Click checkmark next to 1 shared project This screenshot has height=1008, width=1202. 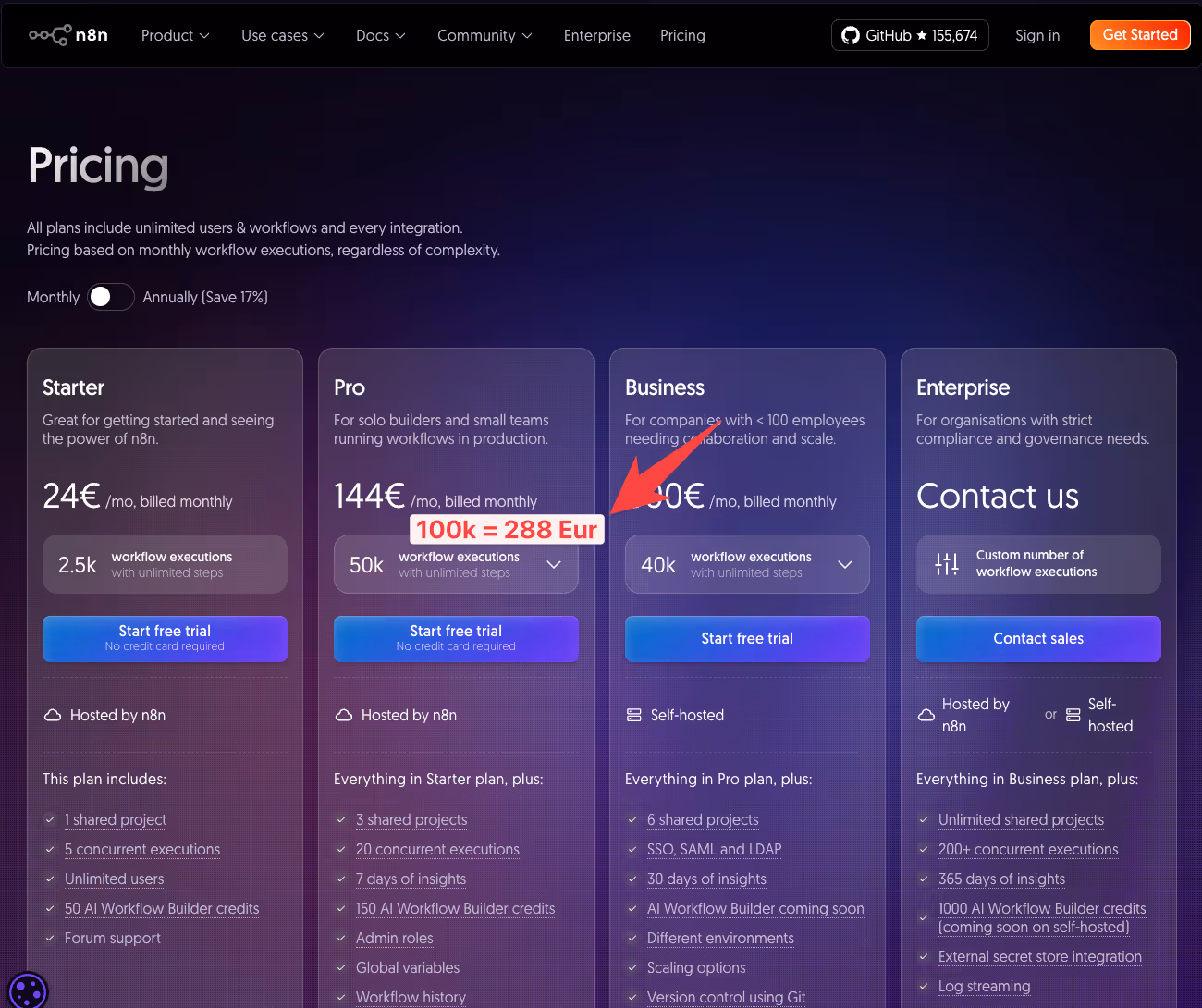pyautogui.click(x=50, y=819)
